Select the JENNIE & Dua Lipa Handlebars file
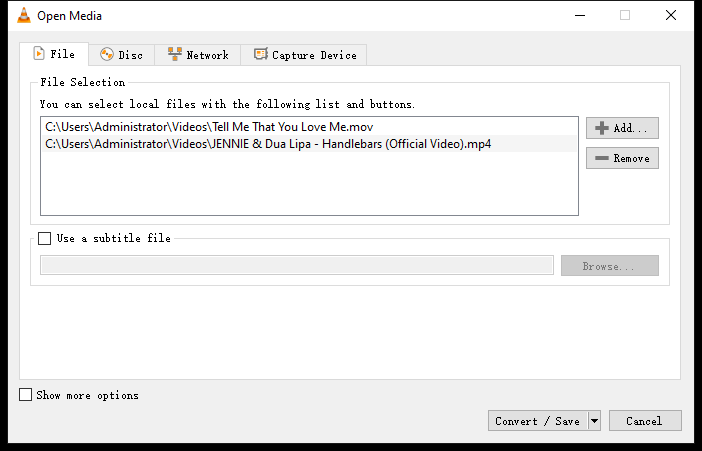 [x=268, y=144]
